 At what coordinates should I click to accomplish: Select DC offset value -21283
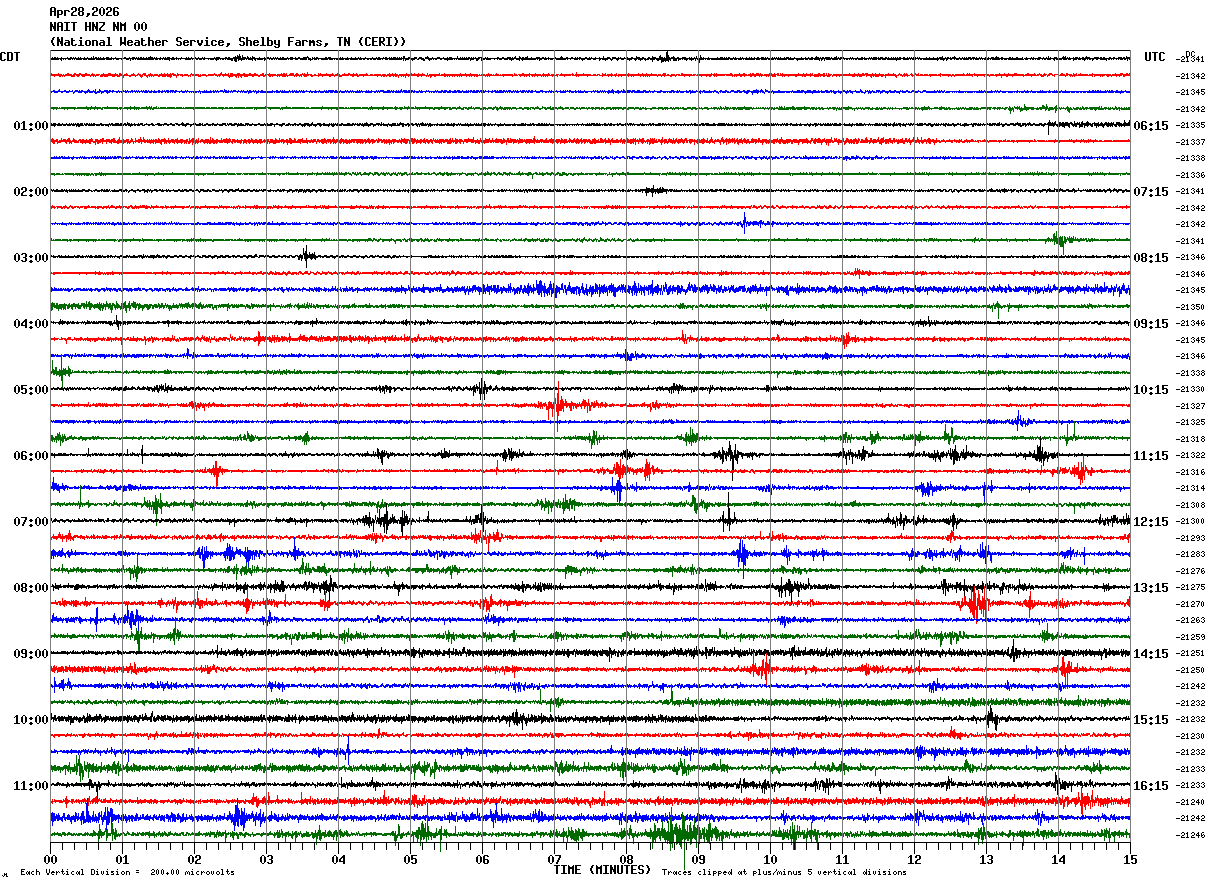(1191, 555)
